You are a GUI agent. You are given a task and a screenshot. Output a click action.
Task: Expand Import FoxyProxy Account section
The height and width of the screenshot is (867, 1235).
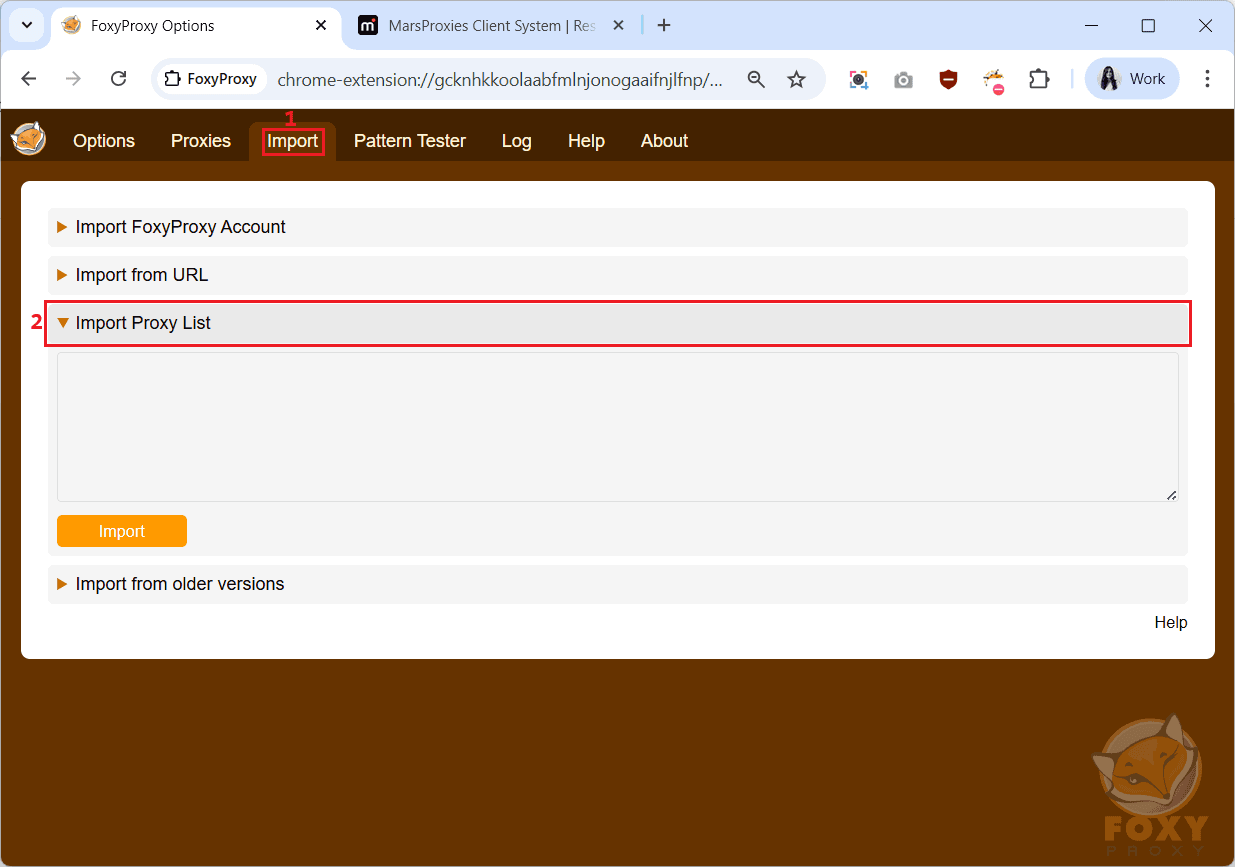180,227
